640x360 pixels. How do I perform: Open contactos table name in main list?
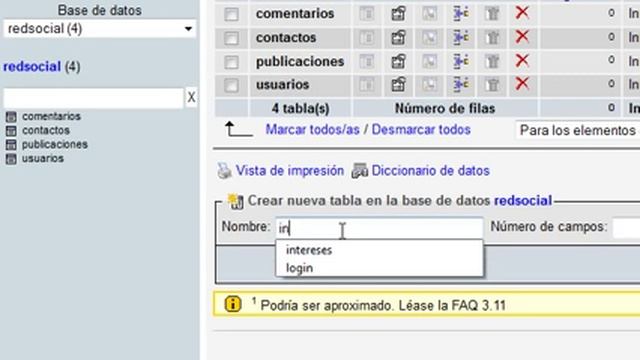pyautogui.click(x=286, y=38)
